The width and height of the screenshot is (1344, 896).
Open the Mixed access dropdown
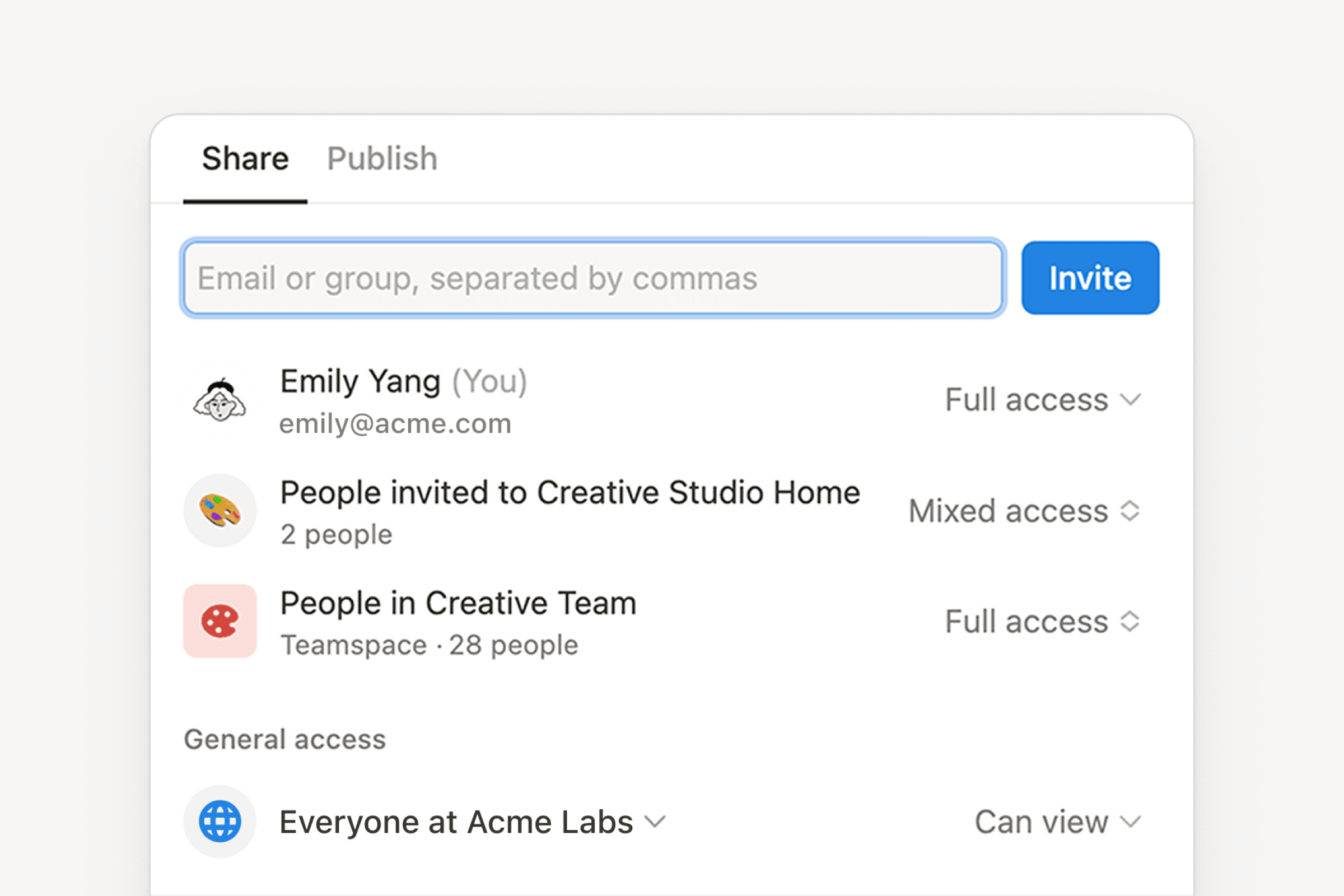tap(1026, 510)
